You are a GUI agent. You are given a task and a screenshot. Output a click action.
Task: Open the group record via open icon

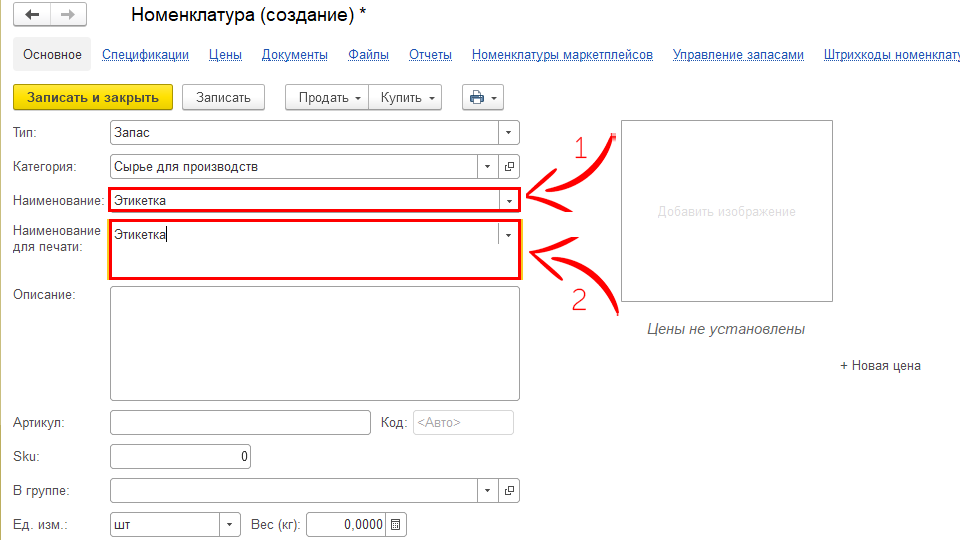[509, 491]
